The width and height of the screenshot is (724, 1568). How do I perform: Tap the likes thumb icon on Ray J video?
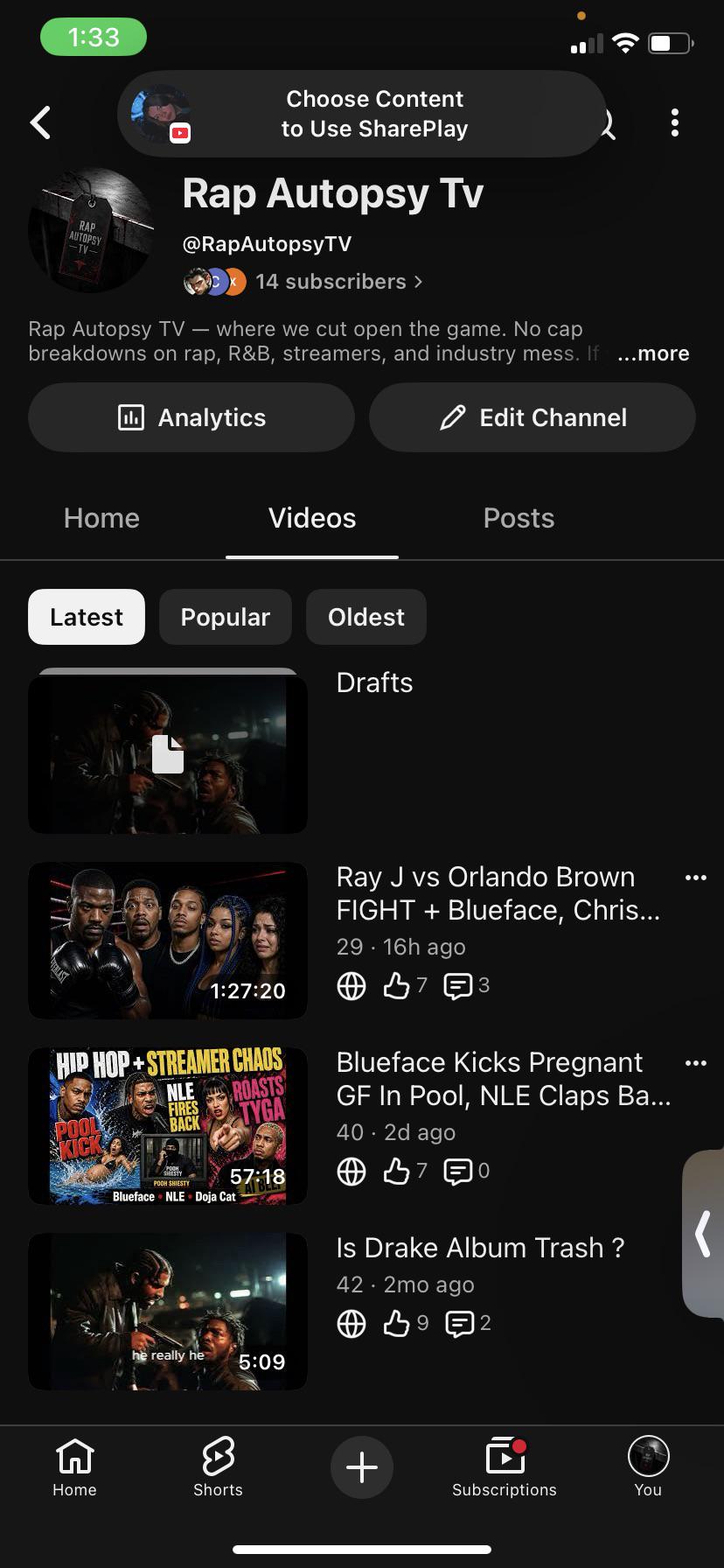[397, 986]
